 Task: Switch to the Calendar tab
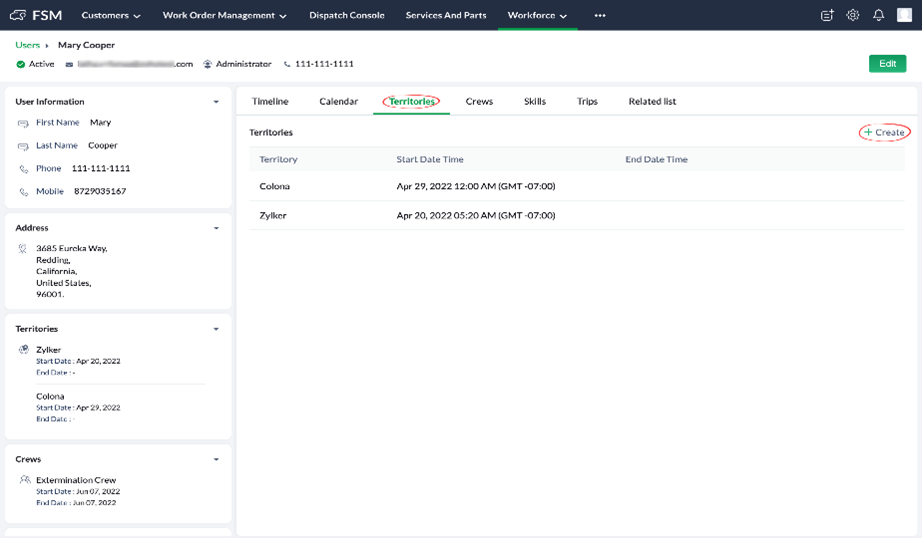click(338, 101)
